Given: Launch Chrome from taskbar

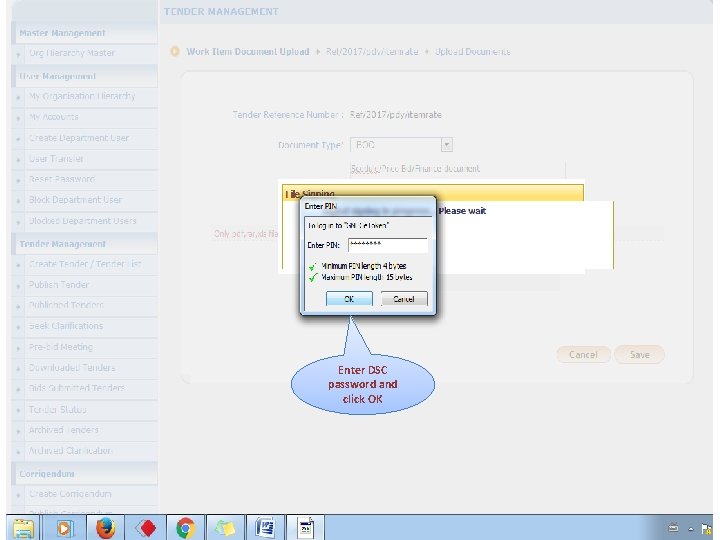Looking at the screenshot, I should click(186, 528).
